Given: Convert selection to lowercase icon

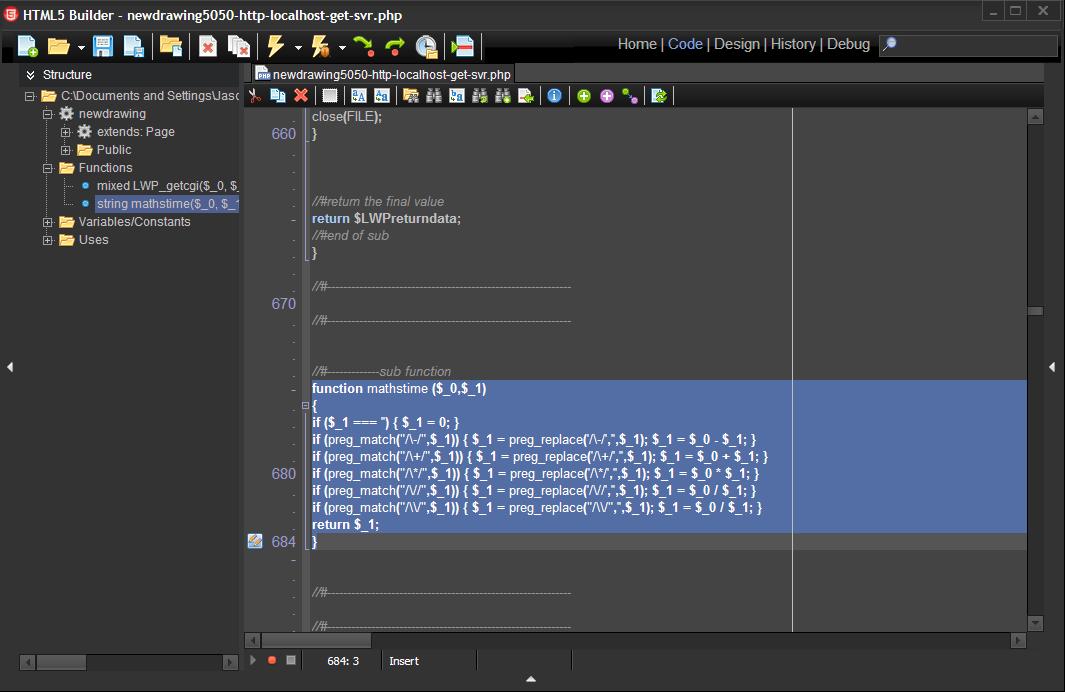Looking at the screenshot, I should 382,96.
